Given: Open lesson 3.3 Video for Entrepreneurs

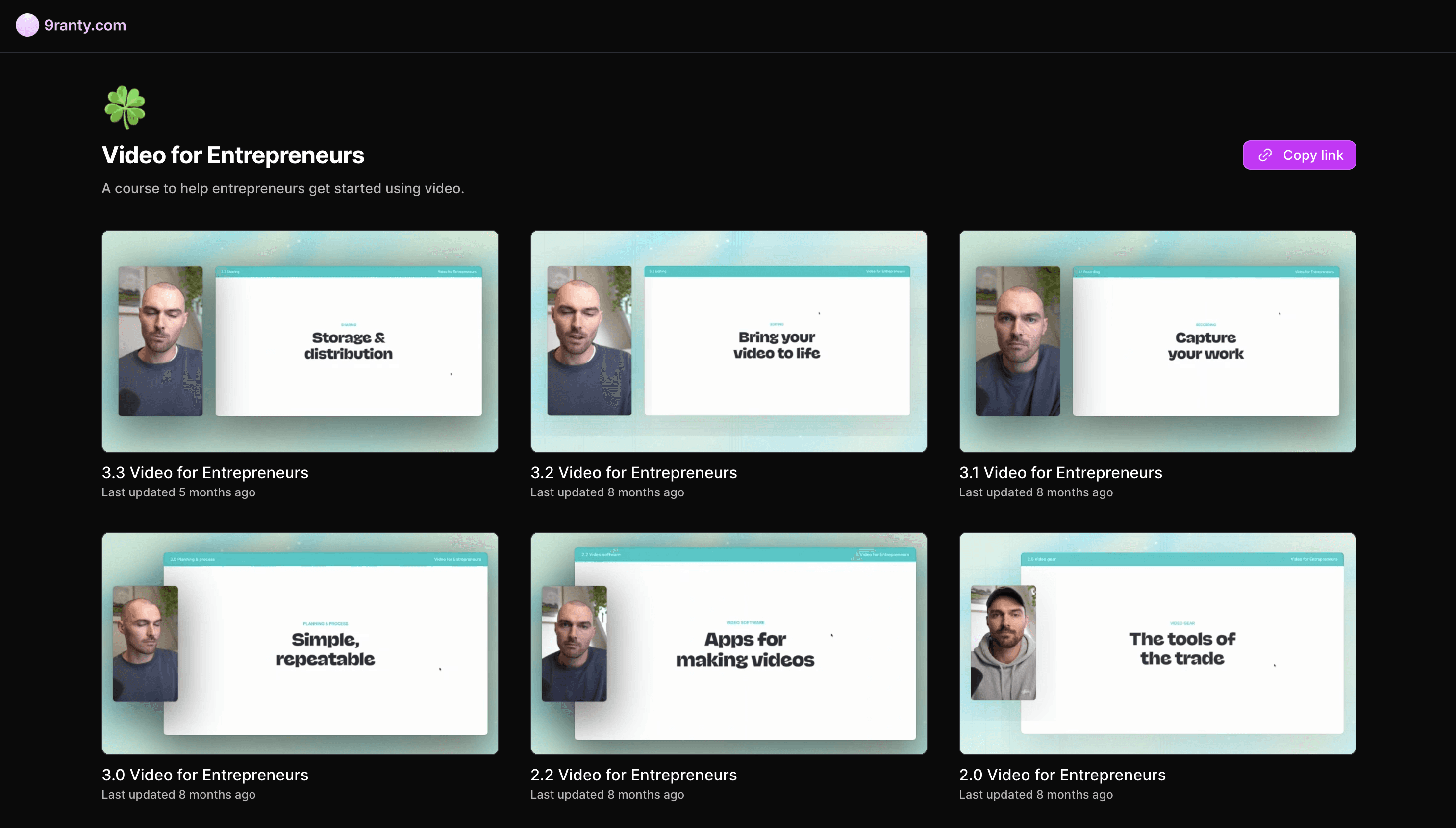Looking at the screenshot, I should pos(205,472).
